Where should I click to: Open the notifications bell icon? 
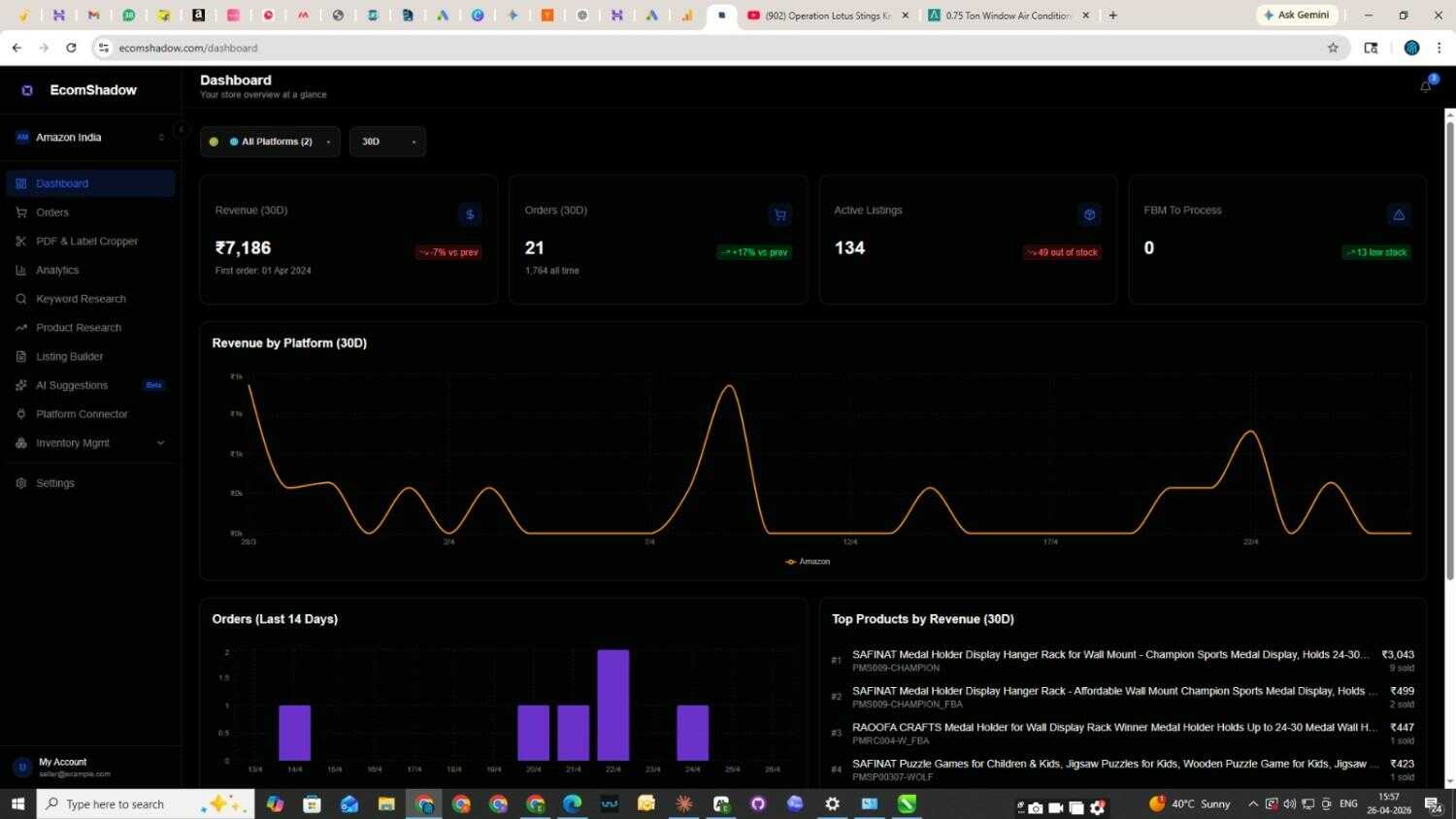coord(1425,86)
